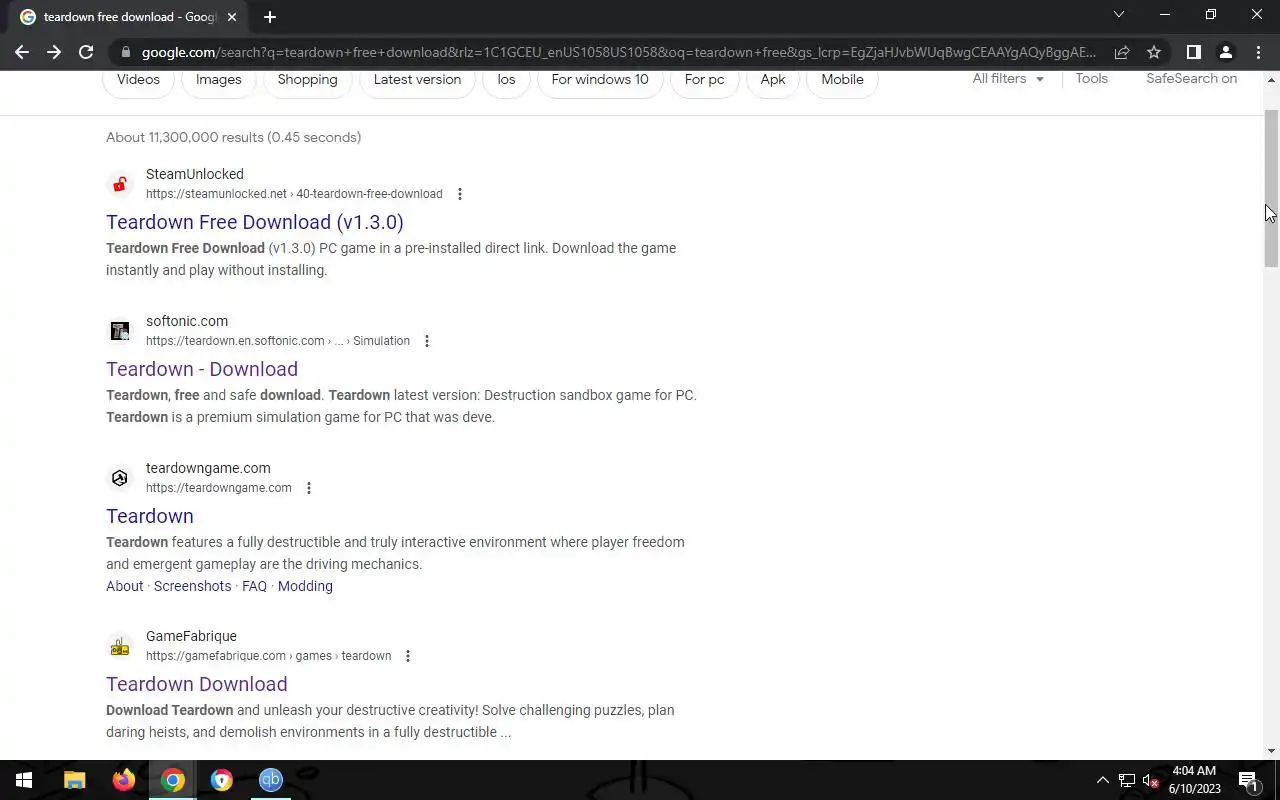Launch Firefox from the taskbar
This screenshot has height=800, width=1280.
tap(124, 780)
